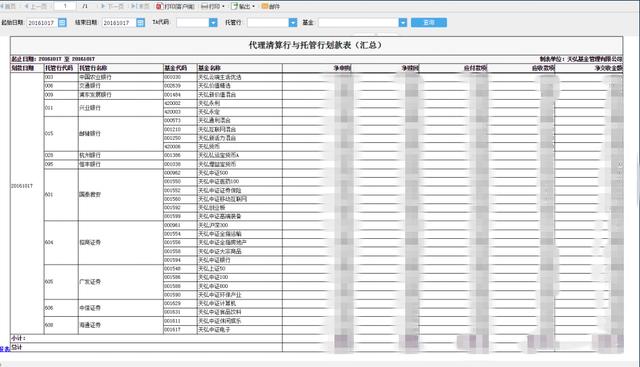The image size is (640, 367).
Task: Click the printer icon in toolbar
Action: pos(204,7)
